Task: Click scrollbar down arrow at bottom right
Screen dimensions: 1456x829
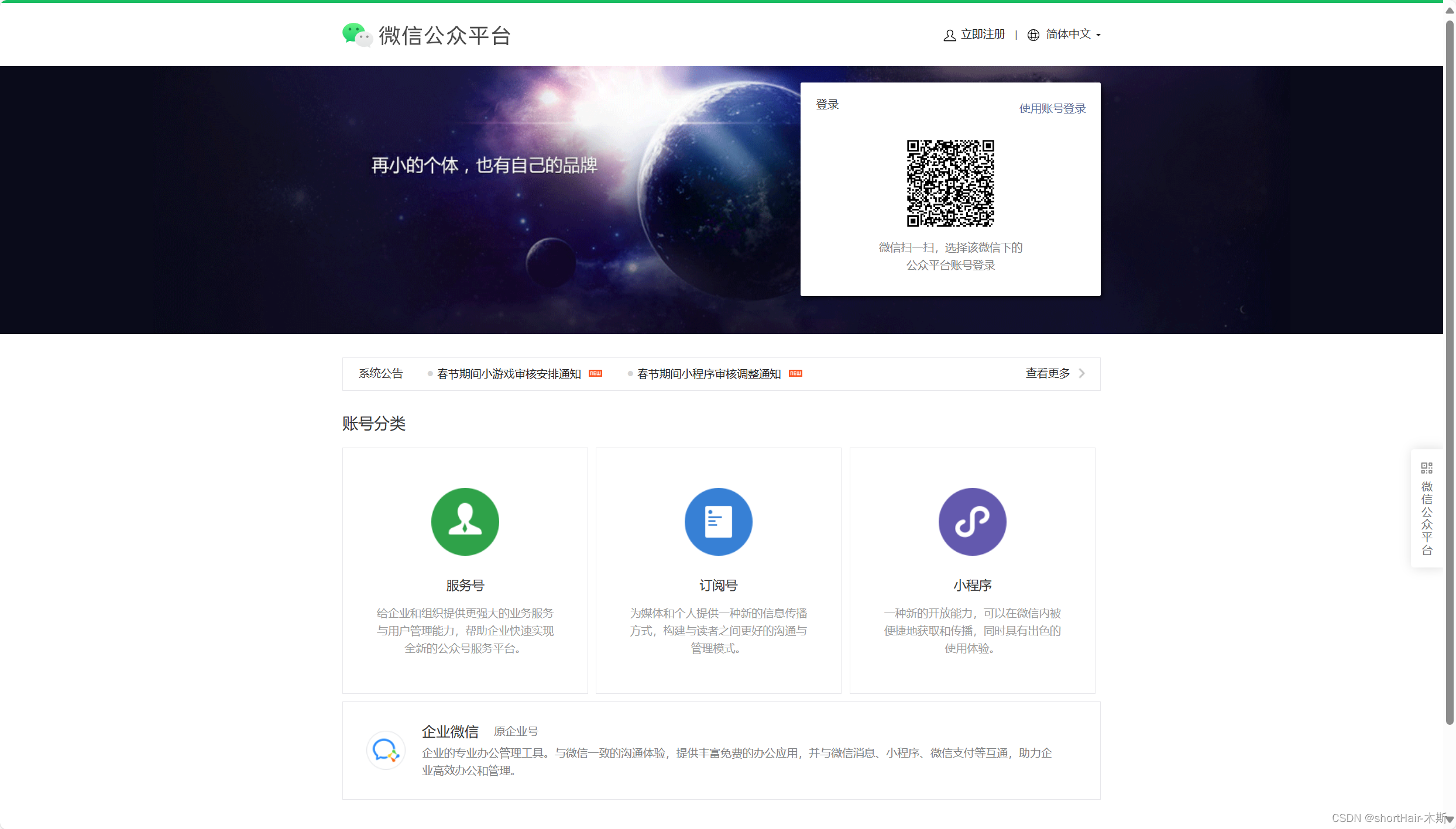Action: [1450, 820]
